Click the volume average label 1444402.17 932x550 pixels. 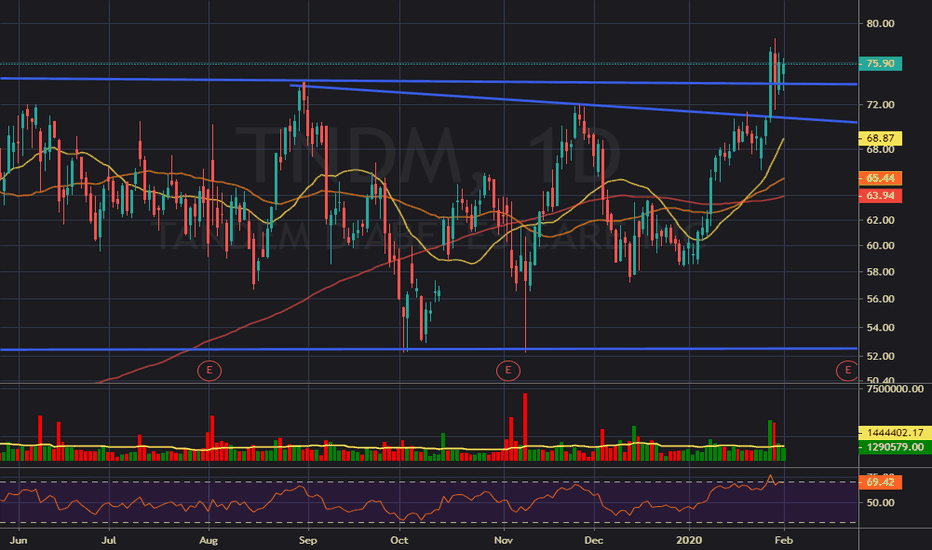(895, 433)
